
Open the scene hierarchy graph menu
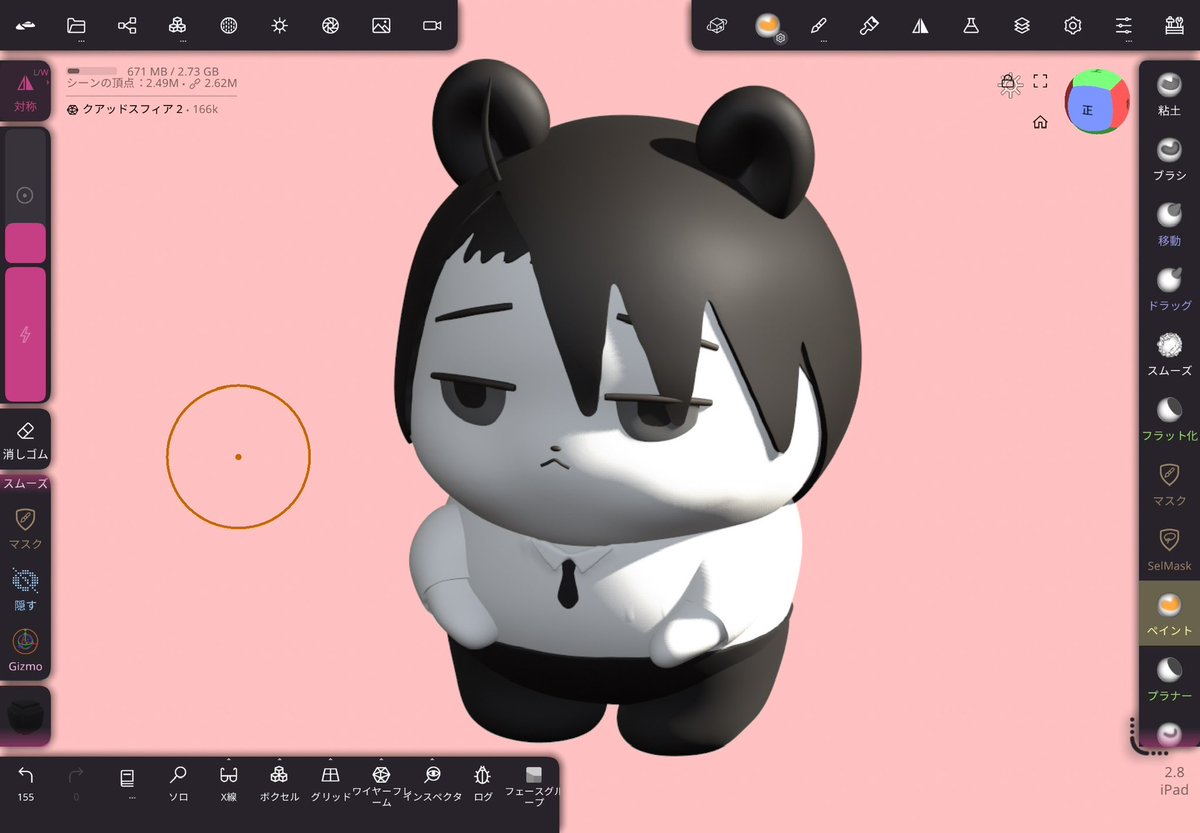pos(127,25)
